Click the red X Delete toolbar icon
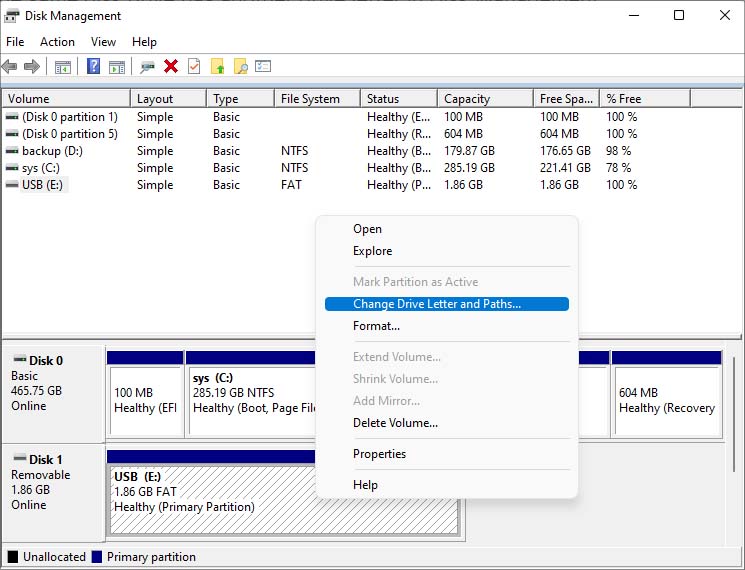The height and width of the screenshot is (570, 745). coord(171,67)
